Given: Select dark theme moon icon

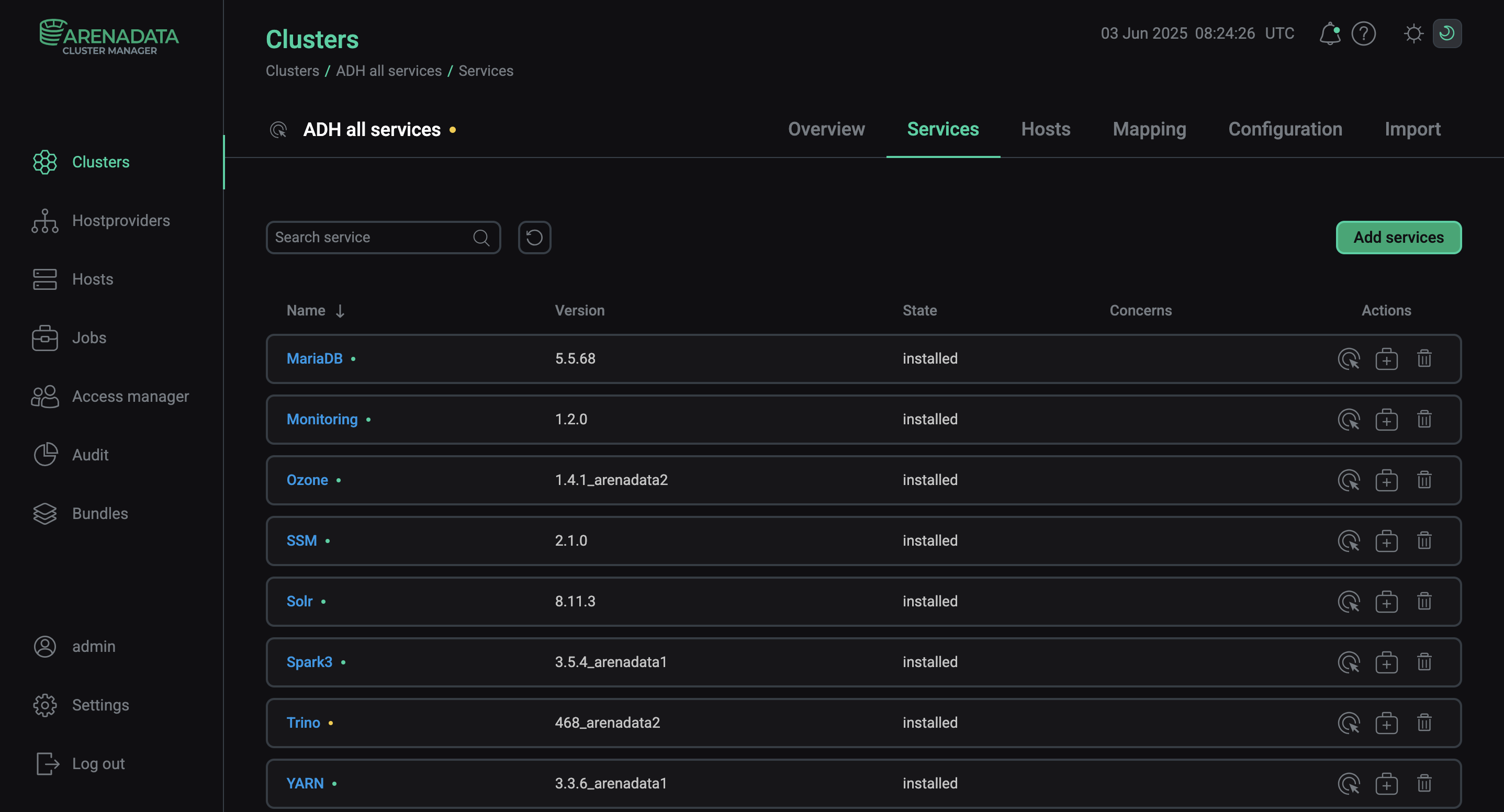Looking at the screenshot, I should [x=1447, y=33].
